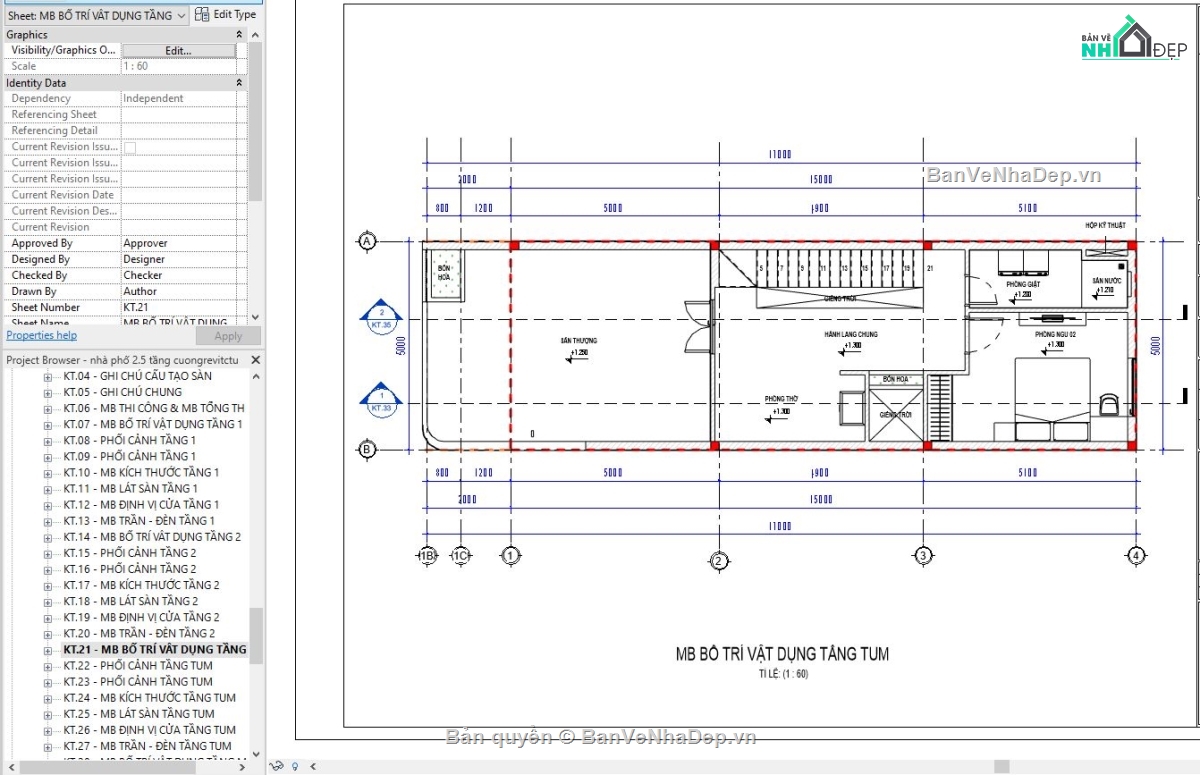The image size is (1200, 775).
Task: Select KT.23 - PHỐI CẢNH TẦNG TUM sheet
Action: coord(137,681)
